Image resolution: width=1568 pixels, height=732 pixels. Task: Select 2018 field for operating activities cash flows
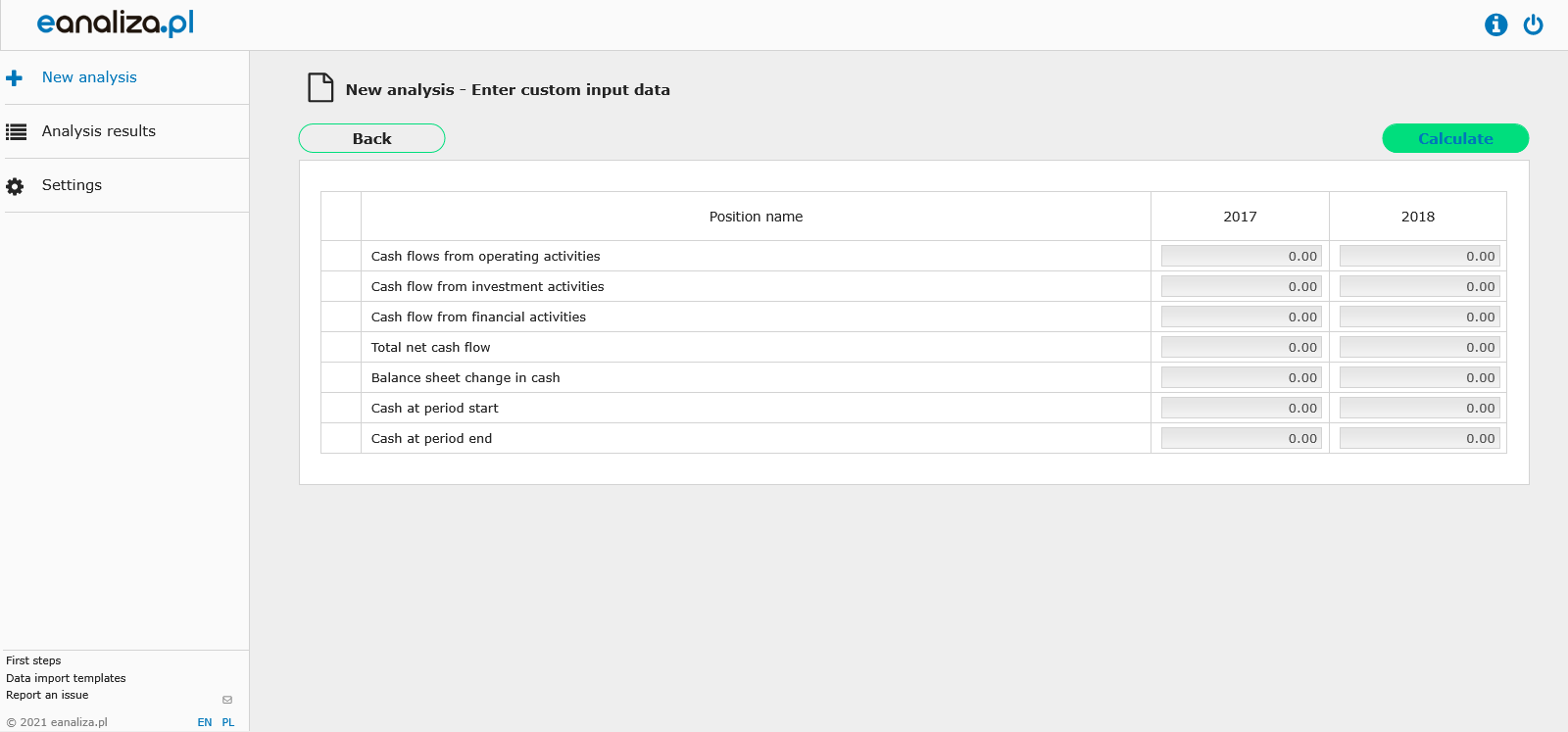1420,256
